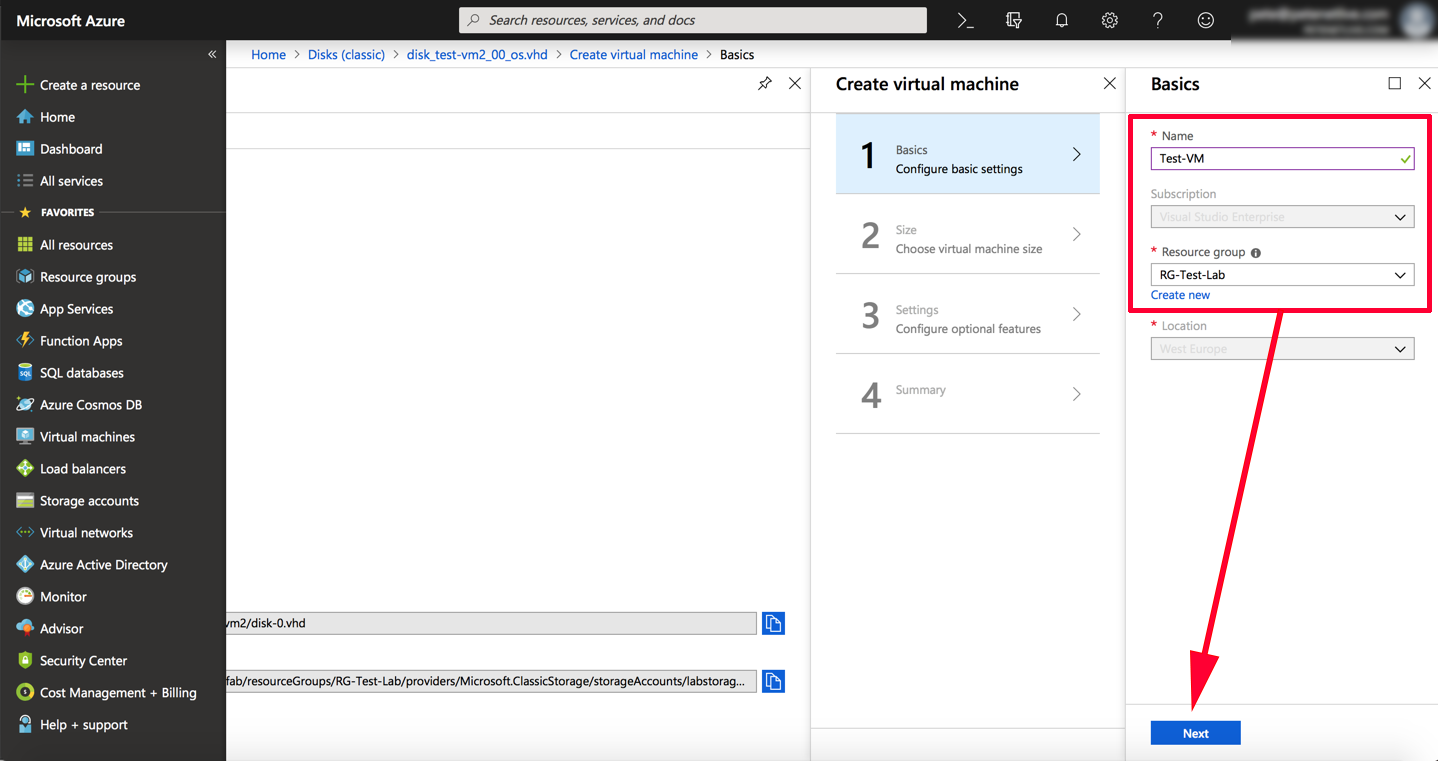
Task: Open Cloud Shell from top bar
Action: pyautogui.click(x=965, y=20)
